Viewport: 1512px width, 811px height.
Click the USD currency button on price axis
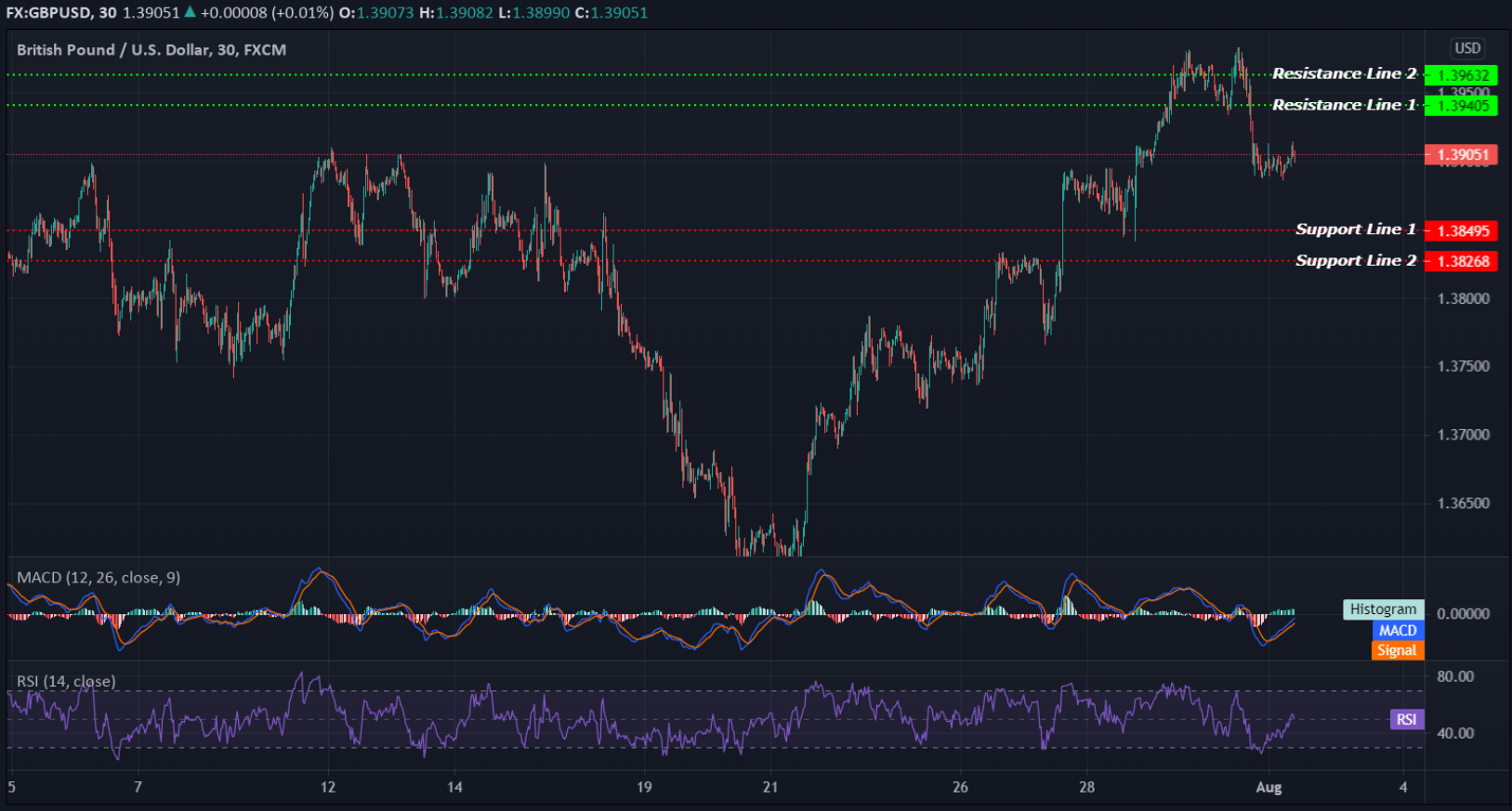pos(1467,48)
